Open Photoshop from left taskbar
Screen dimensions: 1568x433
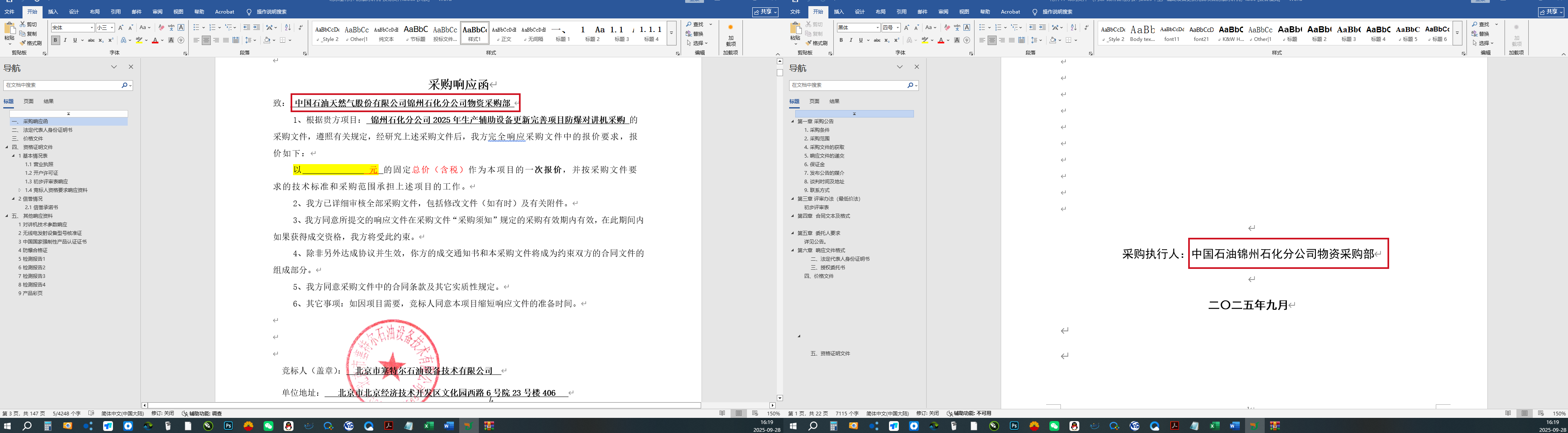(228, 426)
